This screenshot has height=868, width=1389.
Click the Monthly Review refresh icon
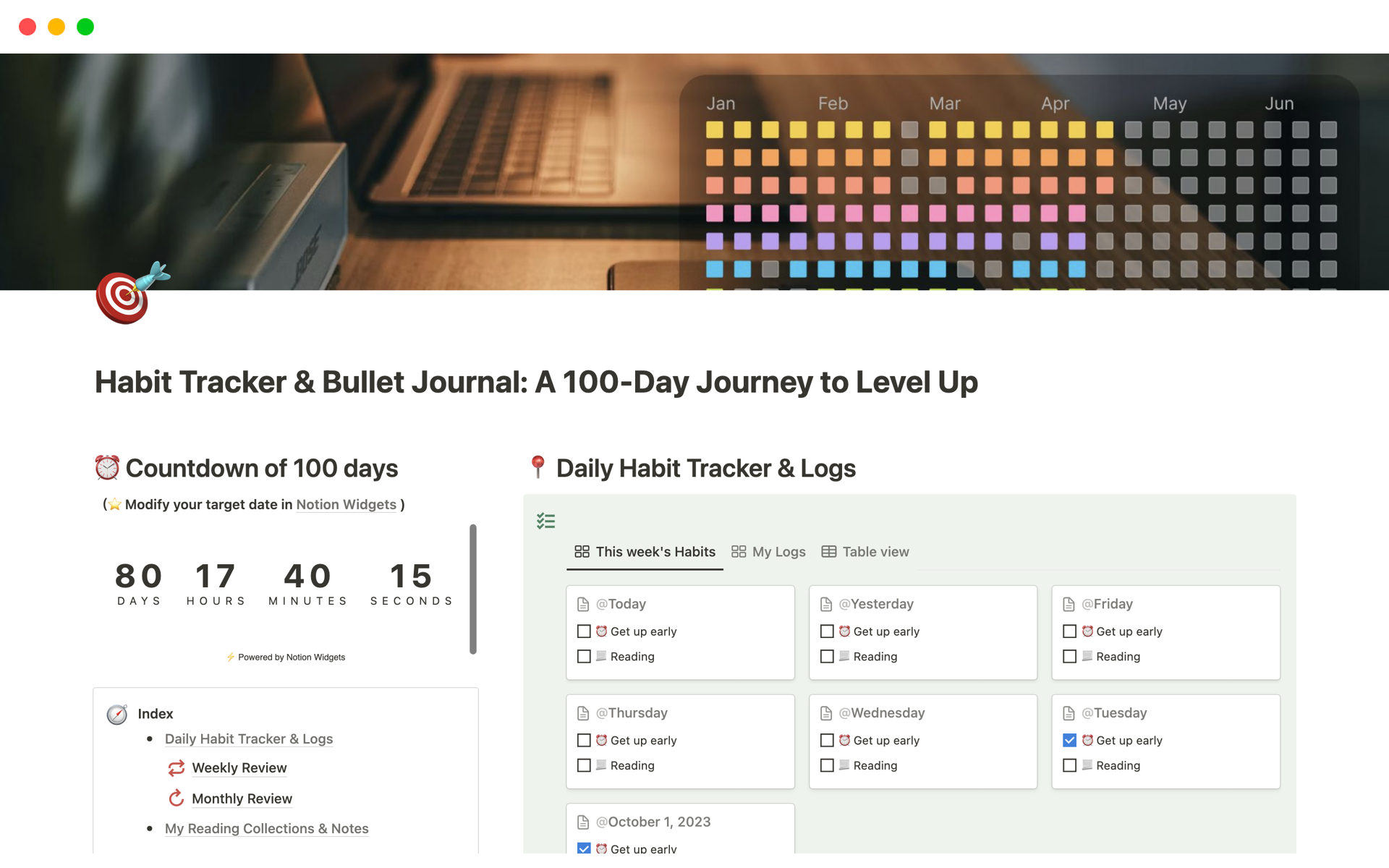click(173, 797)
